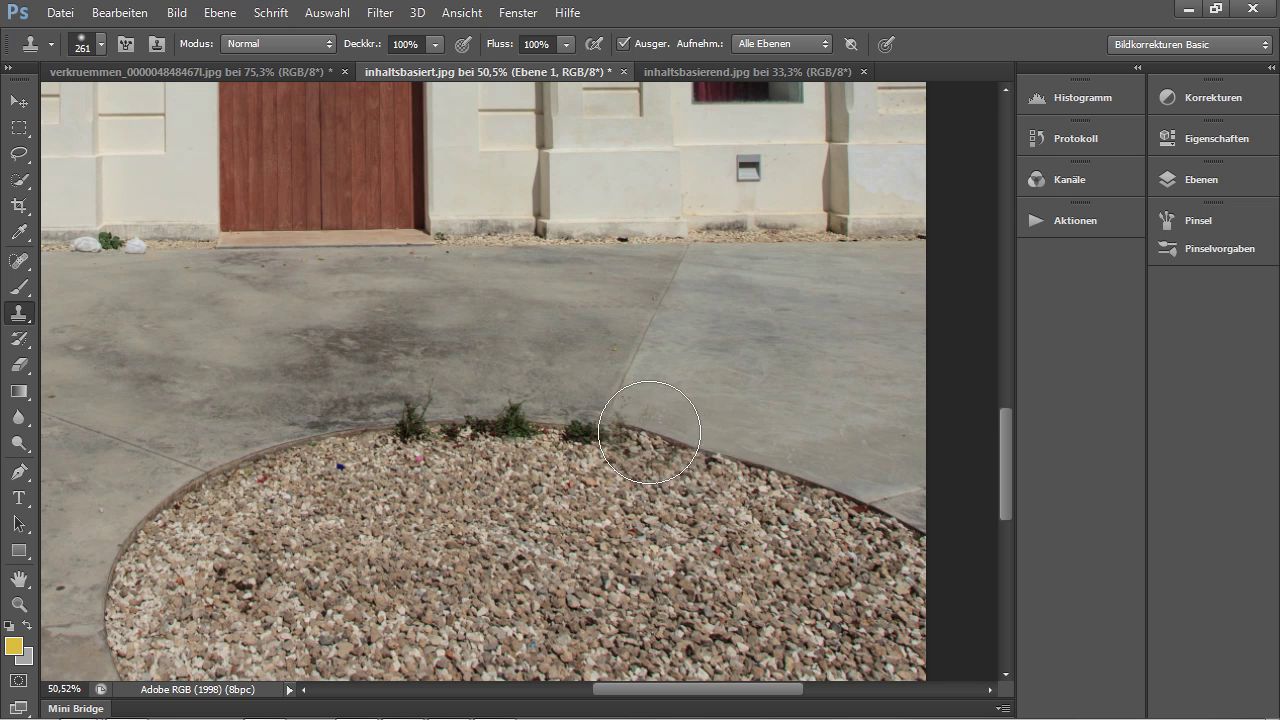Viewport: 1280px width, 720px height.
Task: Expand the Bildkorrekturen Basic workspace dropdown
Action: click(x=1190, y=44)
